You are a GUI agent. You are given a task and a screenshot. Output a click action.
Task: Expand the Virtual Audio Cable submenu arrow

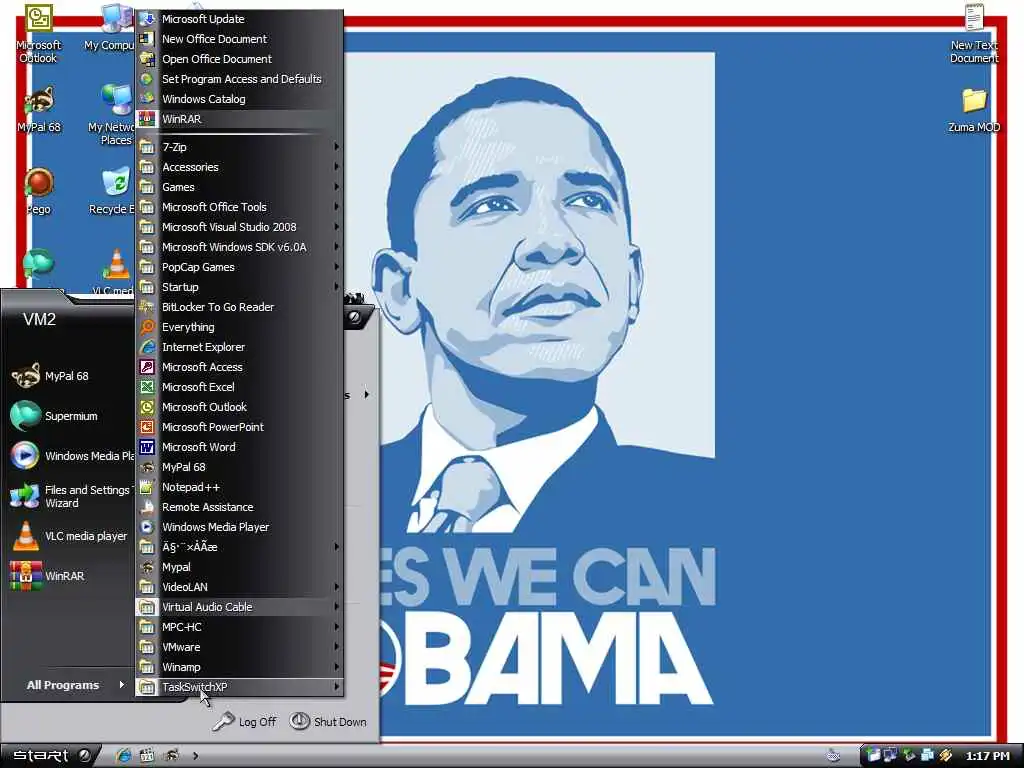336,607
